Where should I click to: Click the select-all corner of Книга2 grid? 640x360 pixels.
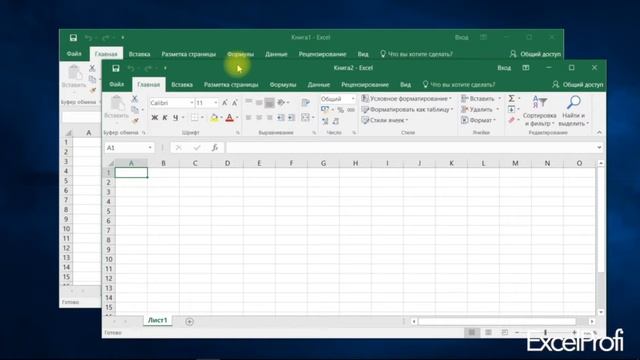pos(111,163)
